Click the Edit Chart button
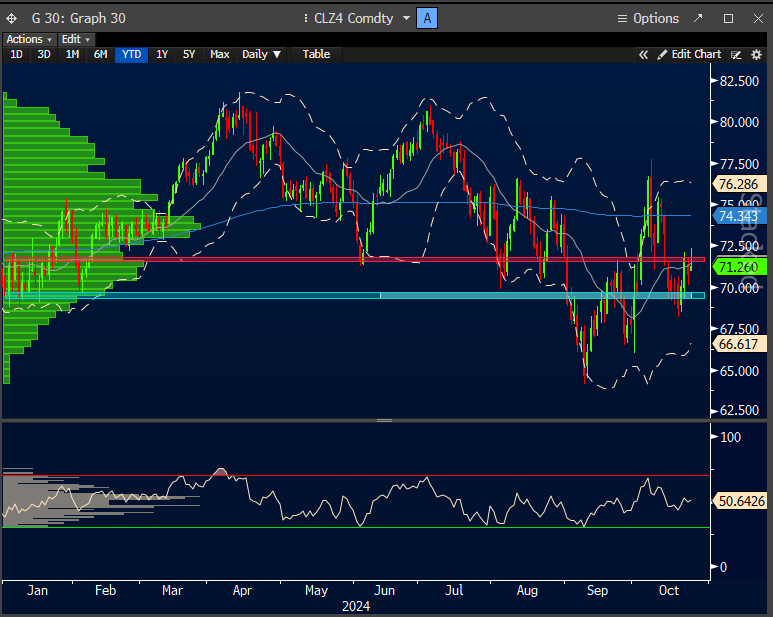This screenshot has width=773, height=617. tap(689, 54)
